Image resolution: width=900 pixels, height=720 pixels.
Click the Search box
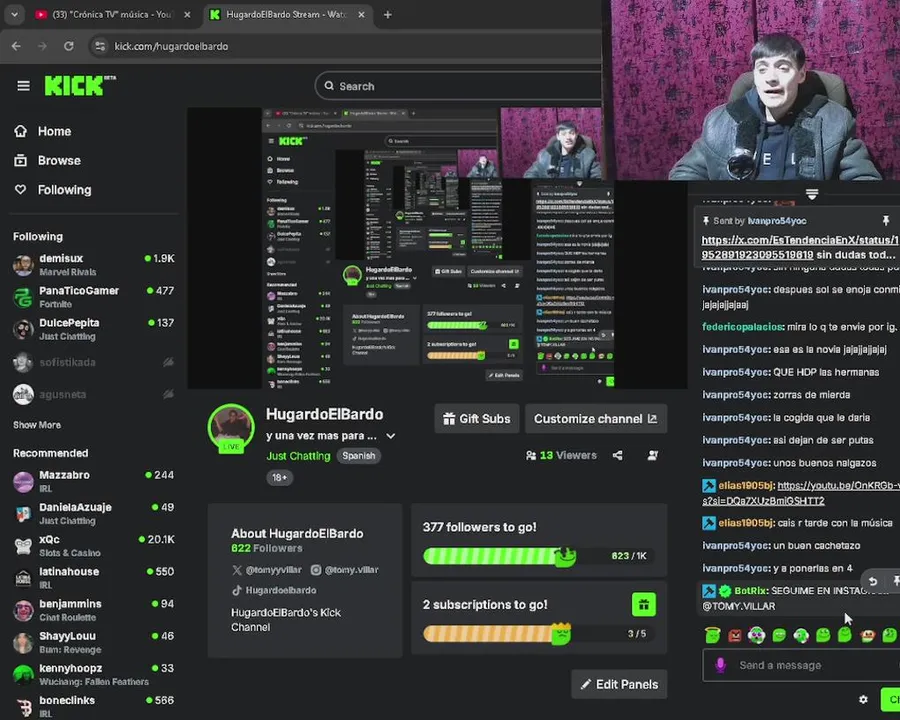point(459,86)
